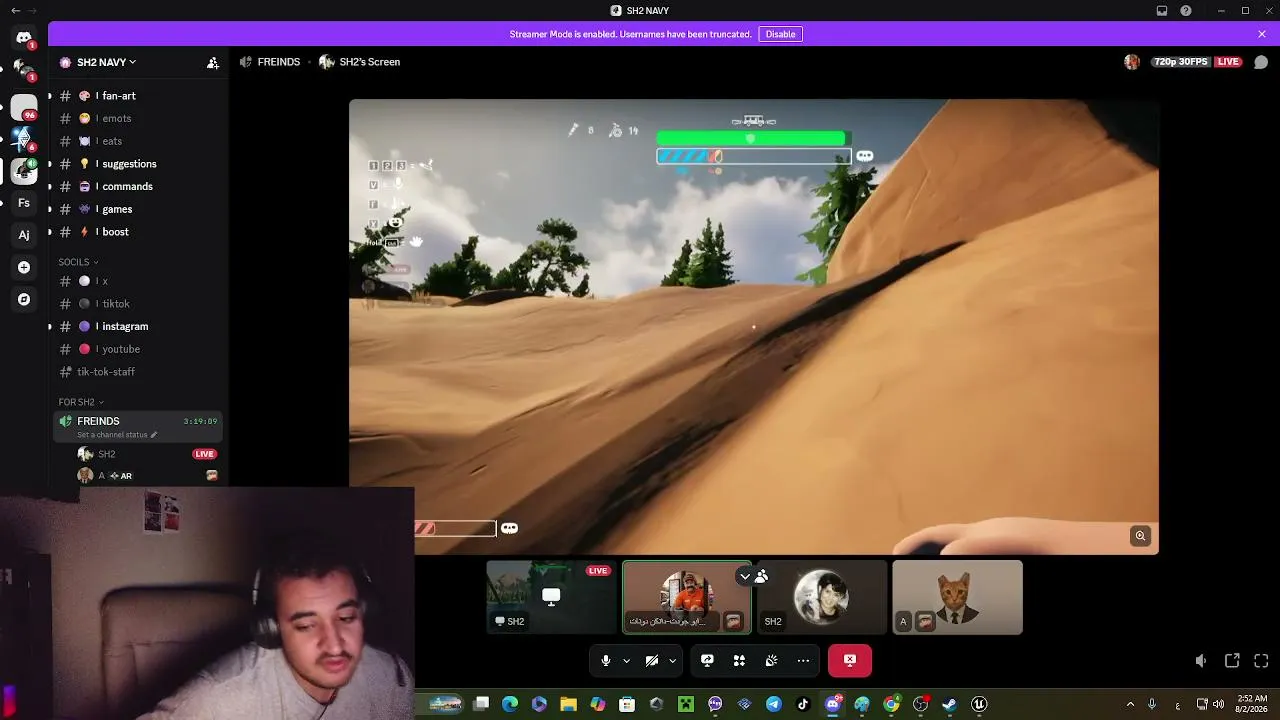Open Microsoft Edge from the taskbar
The image size is (1280, 720).
point(510,704)
